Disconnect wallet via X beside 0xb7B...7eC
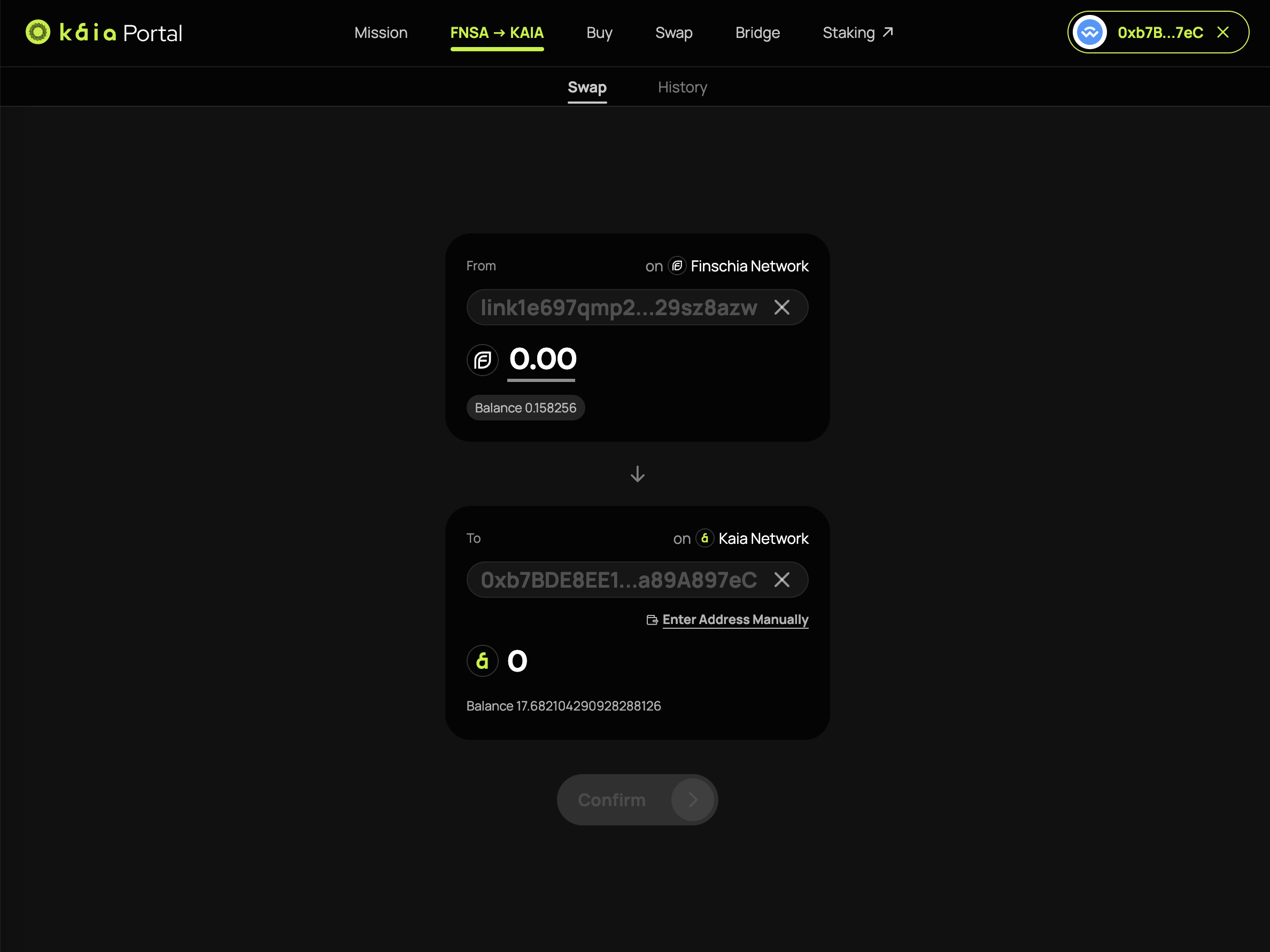The width and height of the screenshot is (1270, 952). pos(1223,33)
